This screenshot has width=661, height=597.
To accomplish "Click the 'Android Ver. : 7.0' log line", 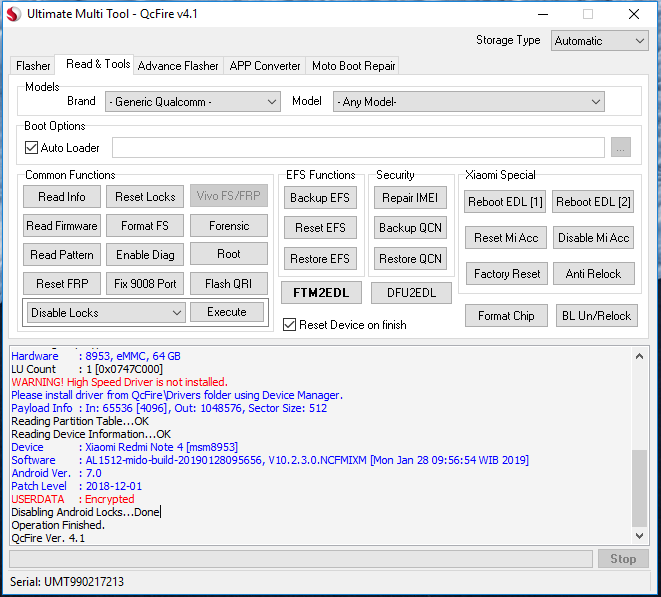I will [x=56, y=473].
